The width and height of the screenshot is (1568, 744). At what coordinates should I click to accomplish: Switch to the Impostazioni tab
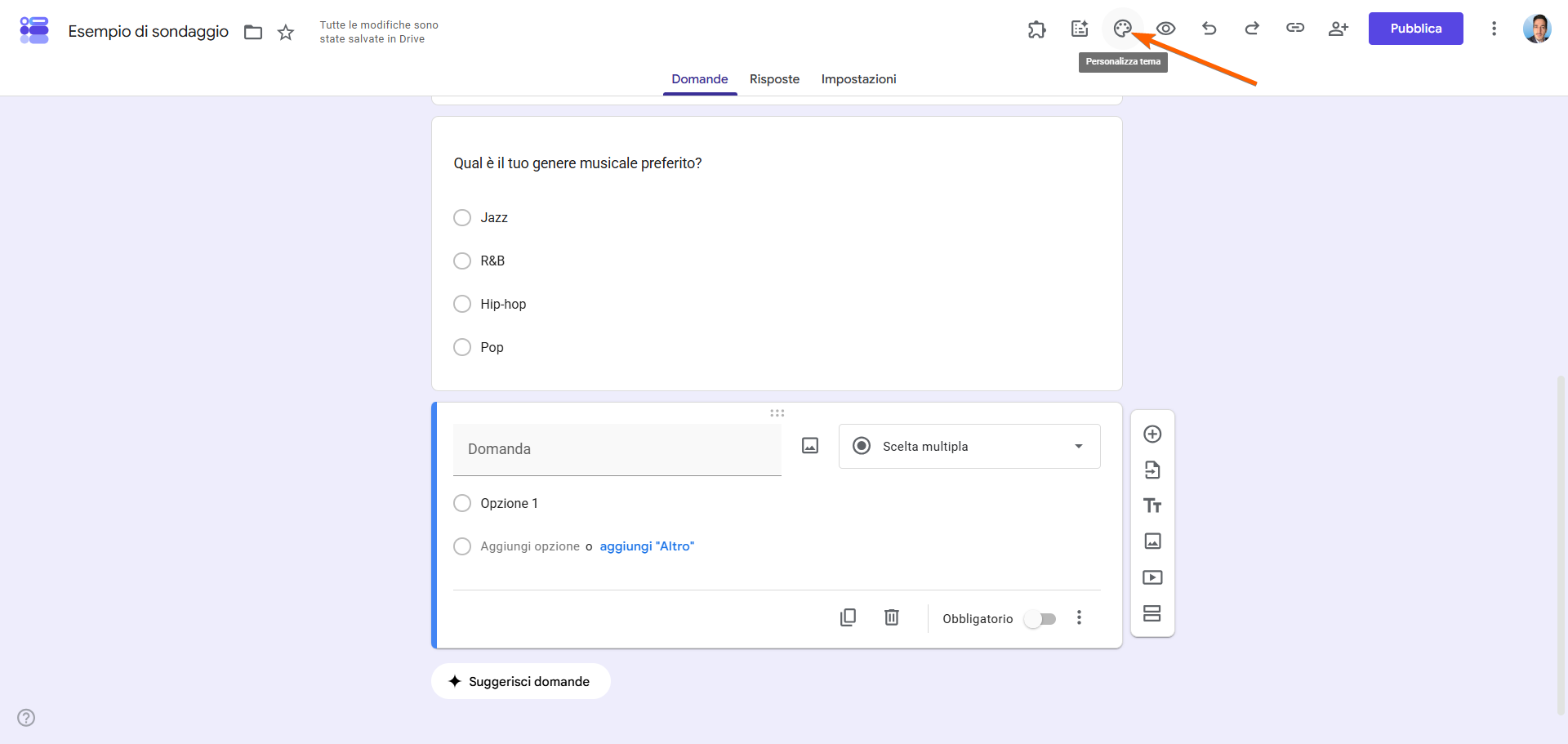859,79
